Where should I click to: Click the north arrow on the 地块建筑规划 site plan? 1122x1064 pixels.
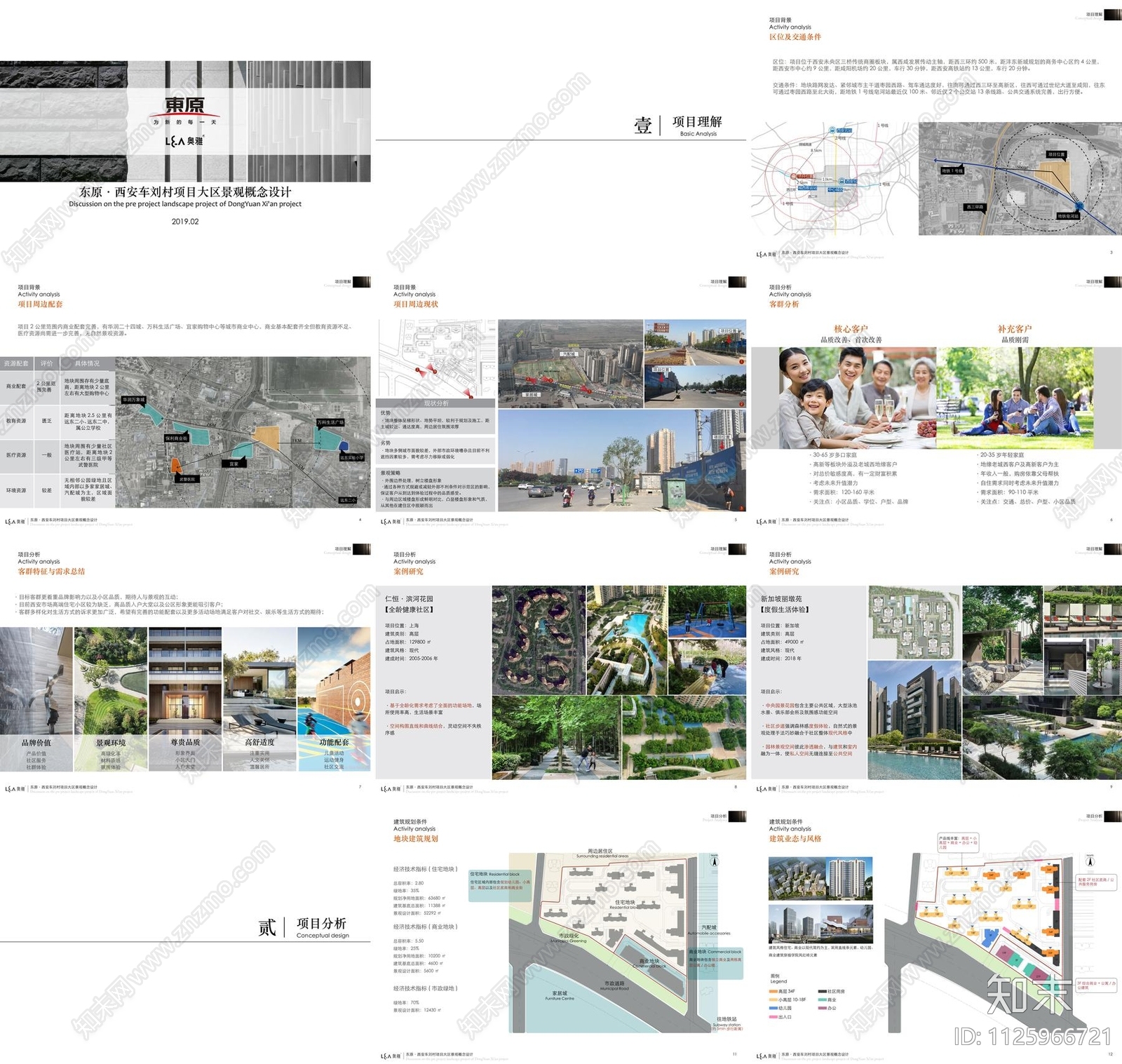point(715,861)
